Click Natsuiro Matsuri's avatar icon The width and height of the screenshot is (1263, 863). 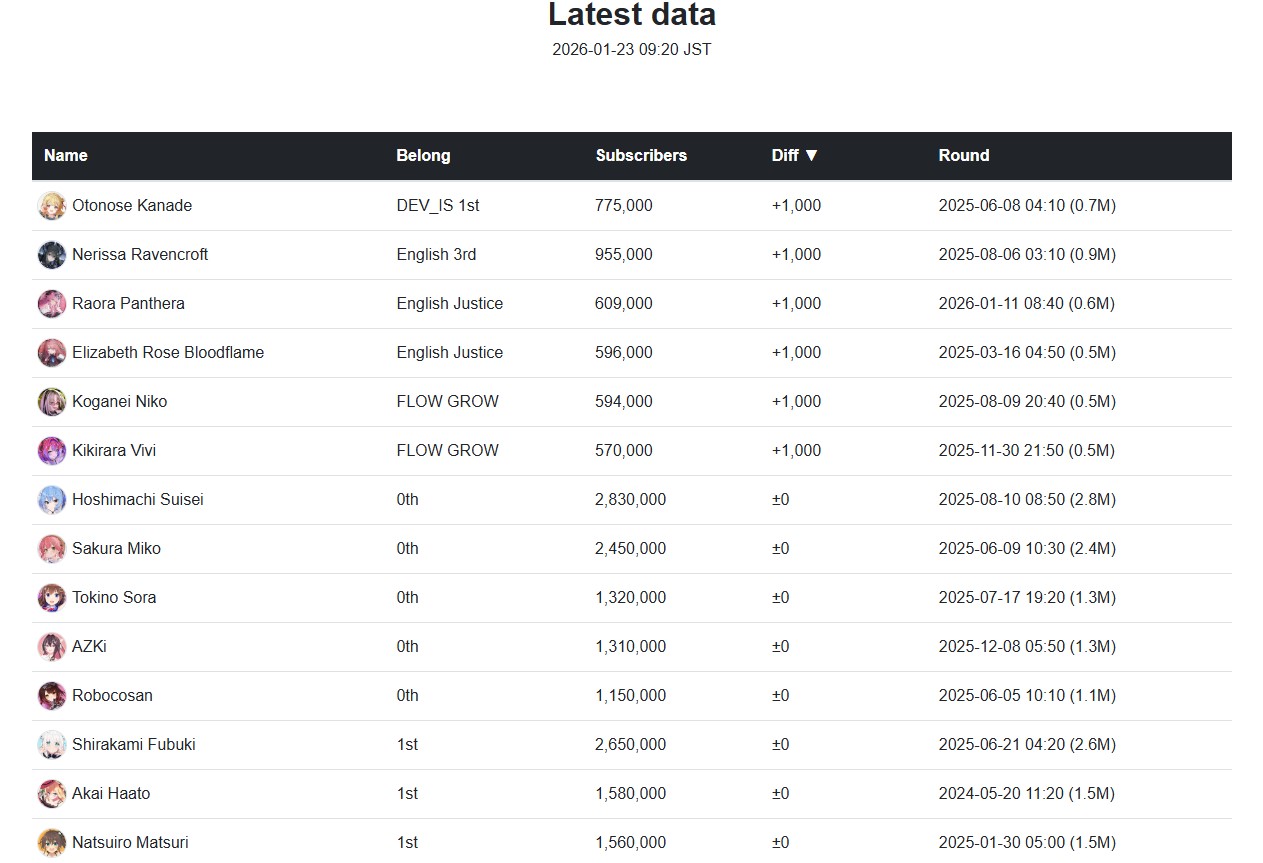pyautogui.click(x=52, y=843)
